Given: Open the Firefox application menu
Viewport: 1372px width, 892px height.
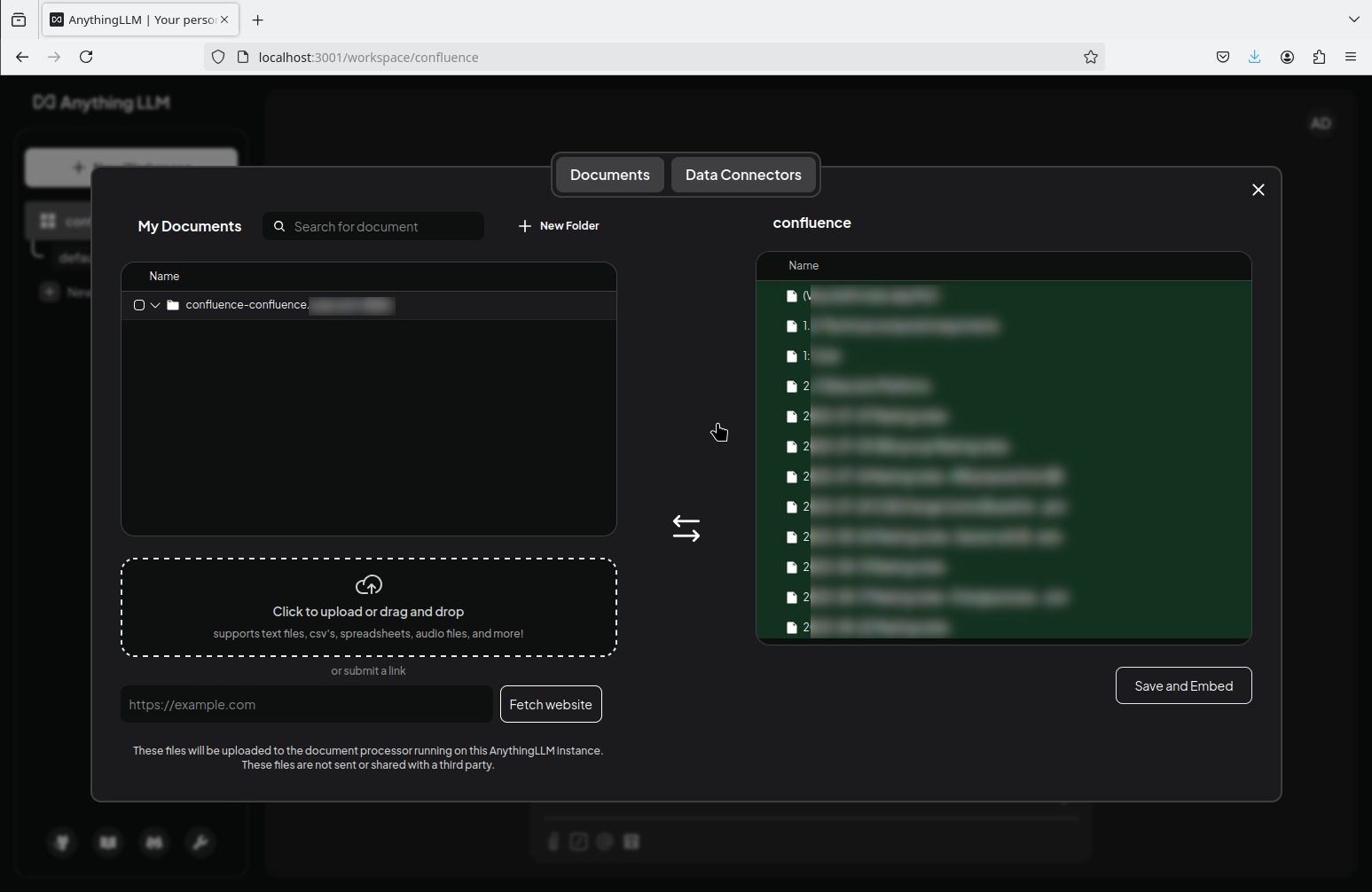Looking at the screenshot, I should [1351, 57].
